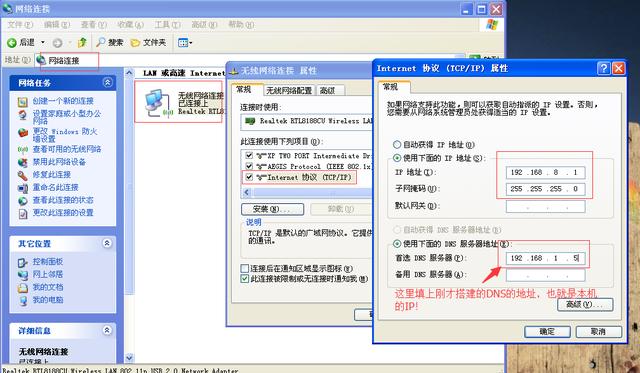Click the 安装 button

272,209
